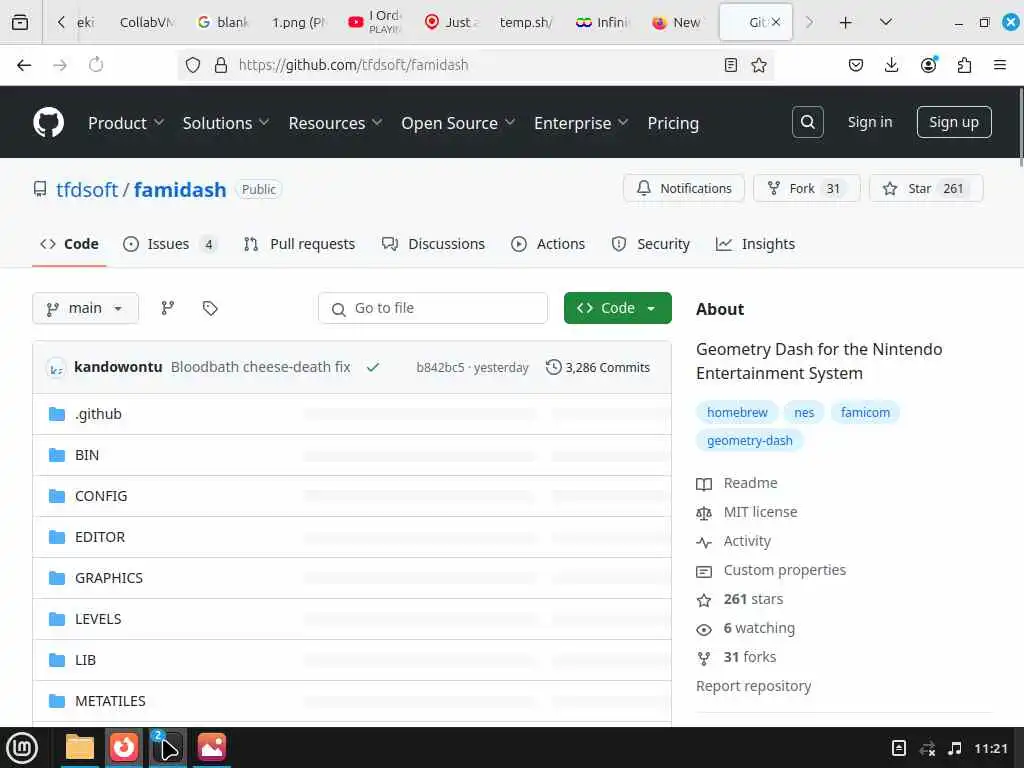Open the Report repository link

coord(753,686)
